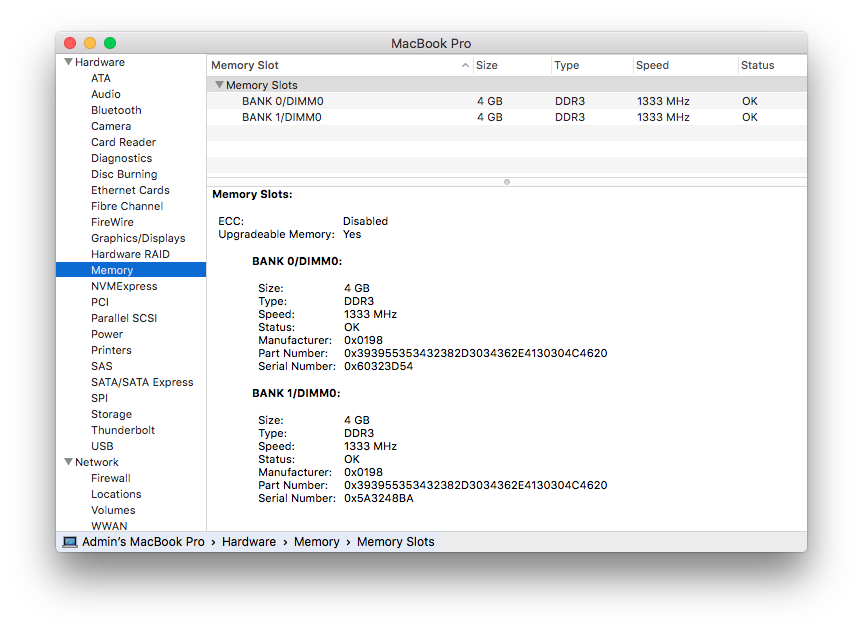Click the BANK 0/DIMM0 details heading

tap(297, 261)
